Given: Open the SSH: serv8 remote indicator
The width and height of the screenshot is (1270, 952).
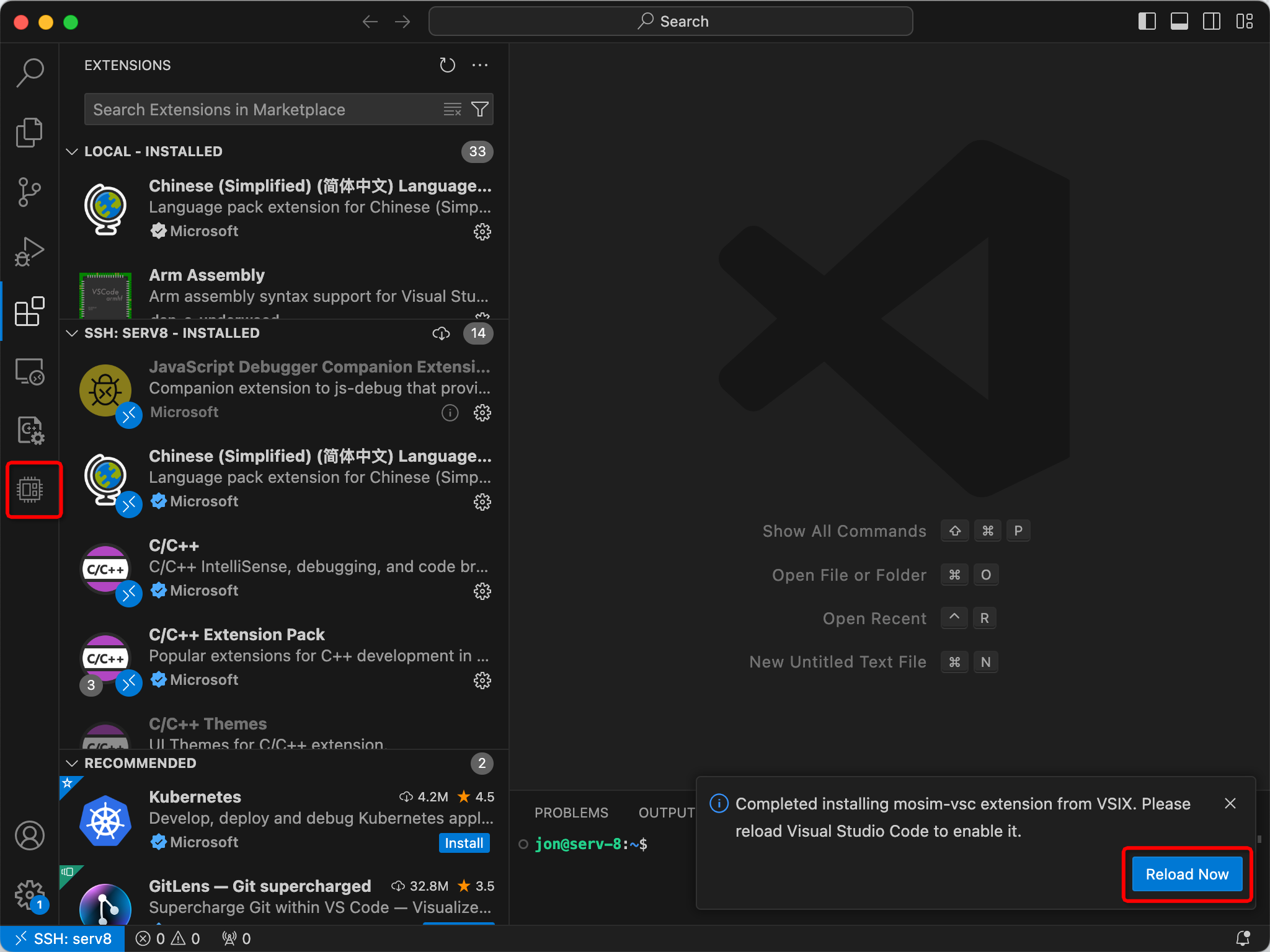Looking at the screenshot, I should pyautogui.click(x=63, y=938).
